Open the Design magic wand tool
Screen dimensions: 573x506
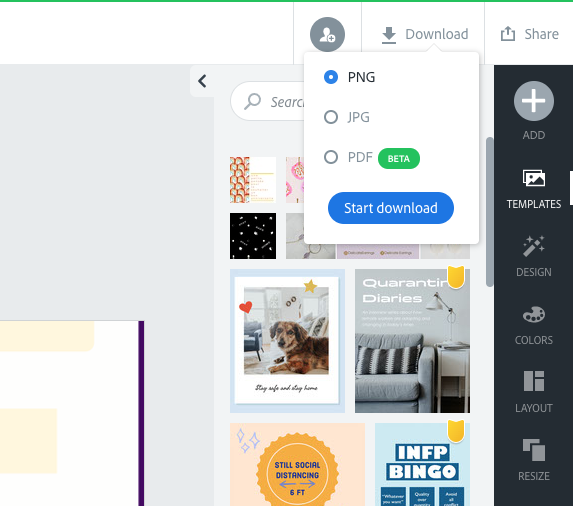534,246
